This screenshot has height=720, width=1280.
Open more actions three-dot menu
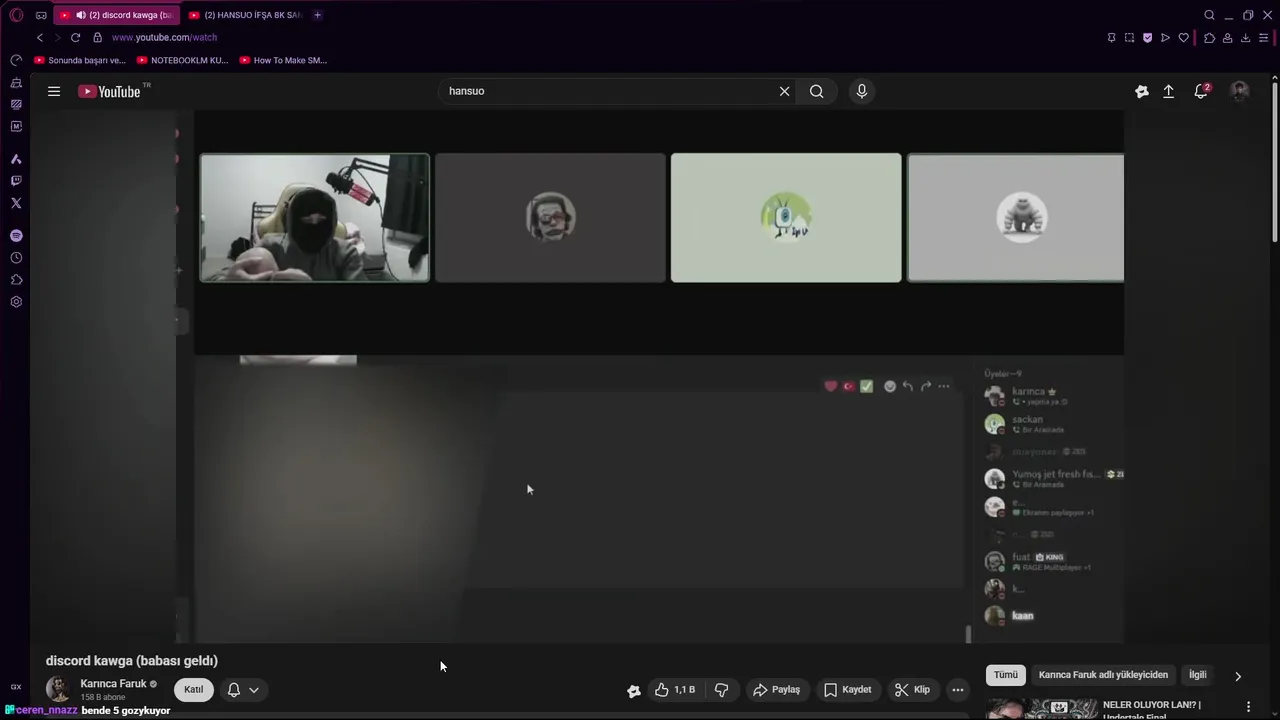[958, 689]
